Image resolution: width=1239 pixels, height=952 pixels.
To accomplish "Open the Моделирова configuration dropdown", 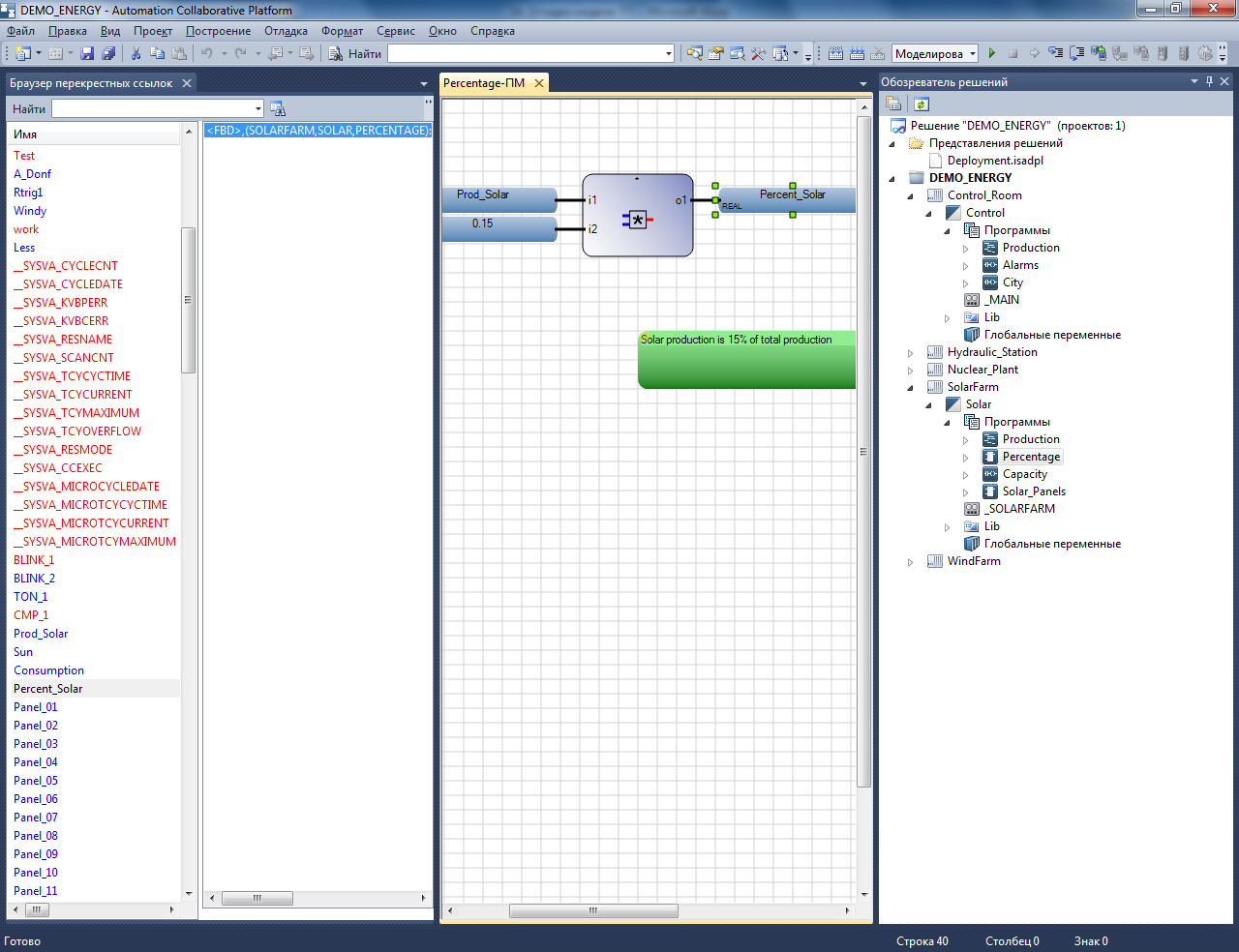I will (973, 54).
